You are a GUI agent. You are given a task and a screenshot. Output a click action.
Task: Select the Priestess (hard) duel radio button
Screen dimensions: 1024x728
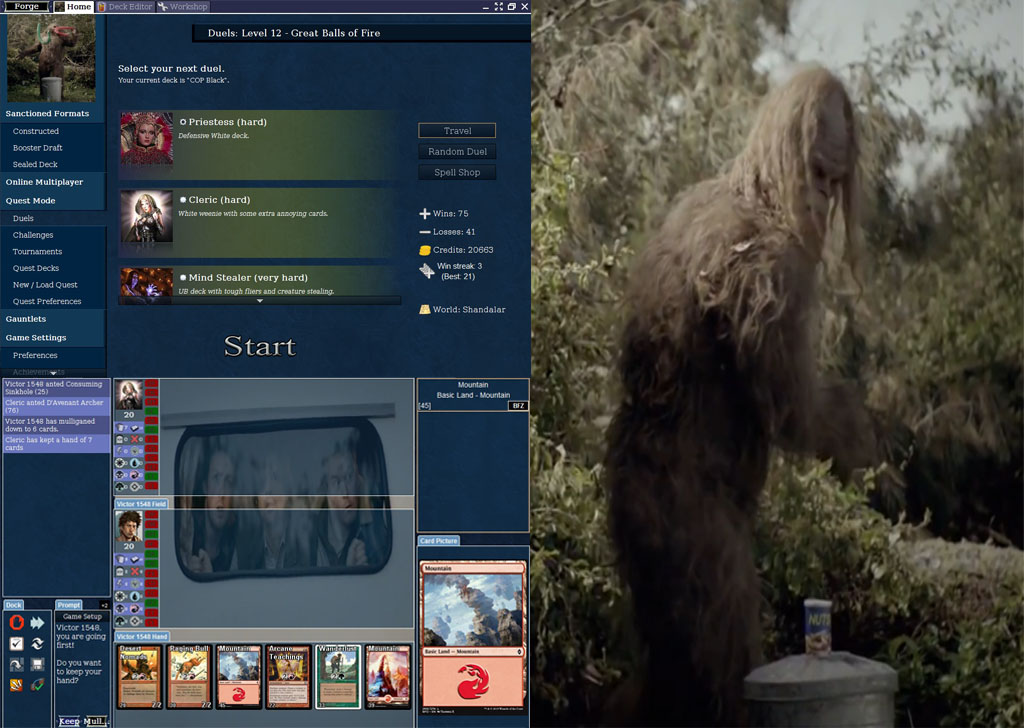(x=183, y=122)
